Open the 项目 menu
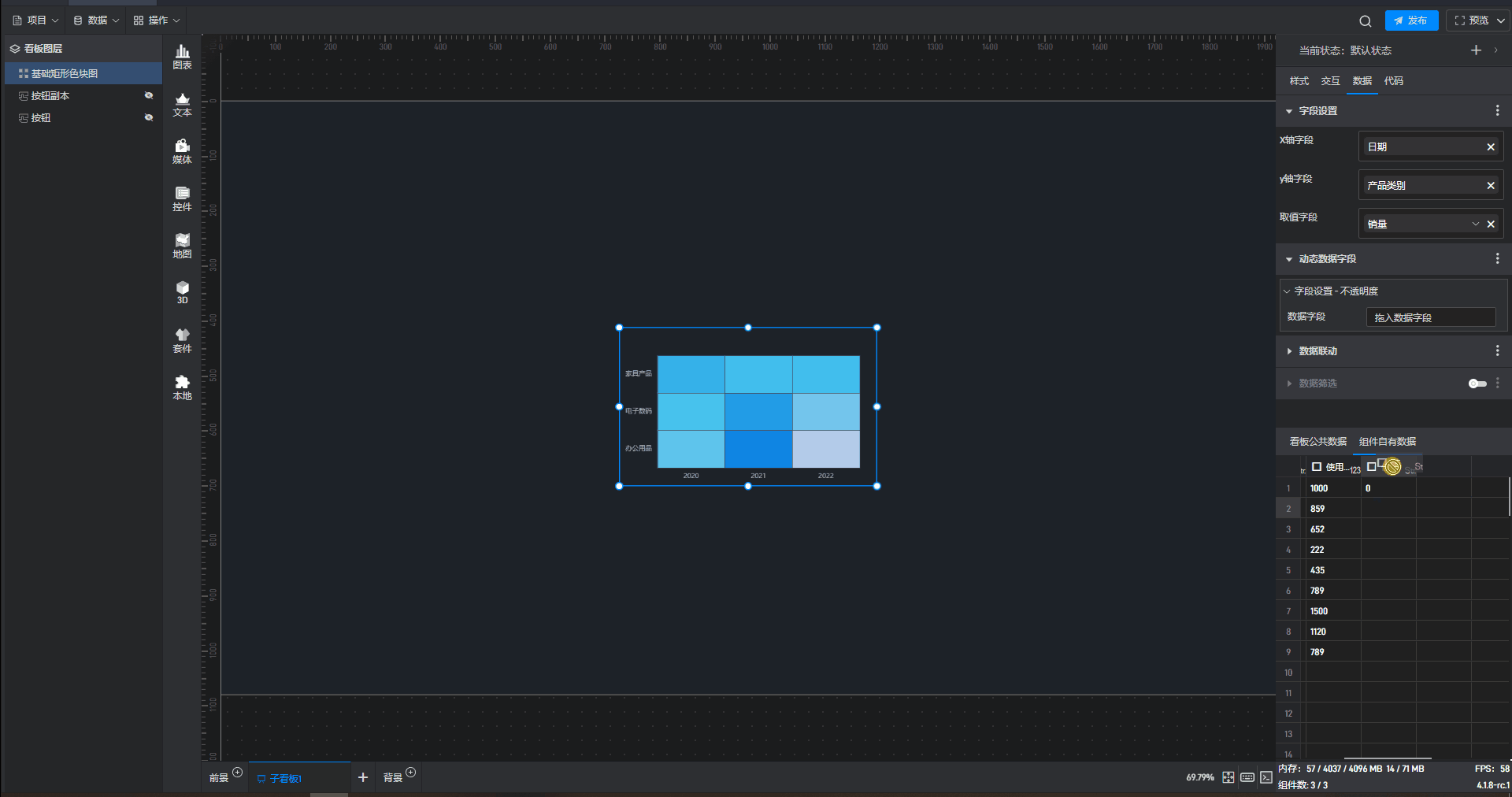Viewport: 1512px width, 797px height. click(x=35, y=20)
